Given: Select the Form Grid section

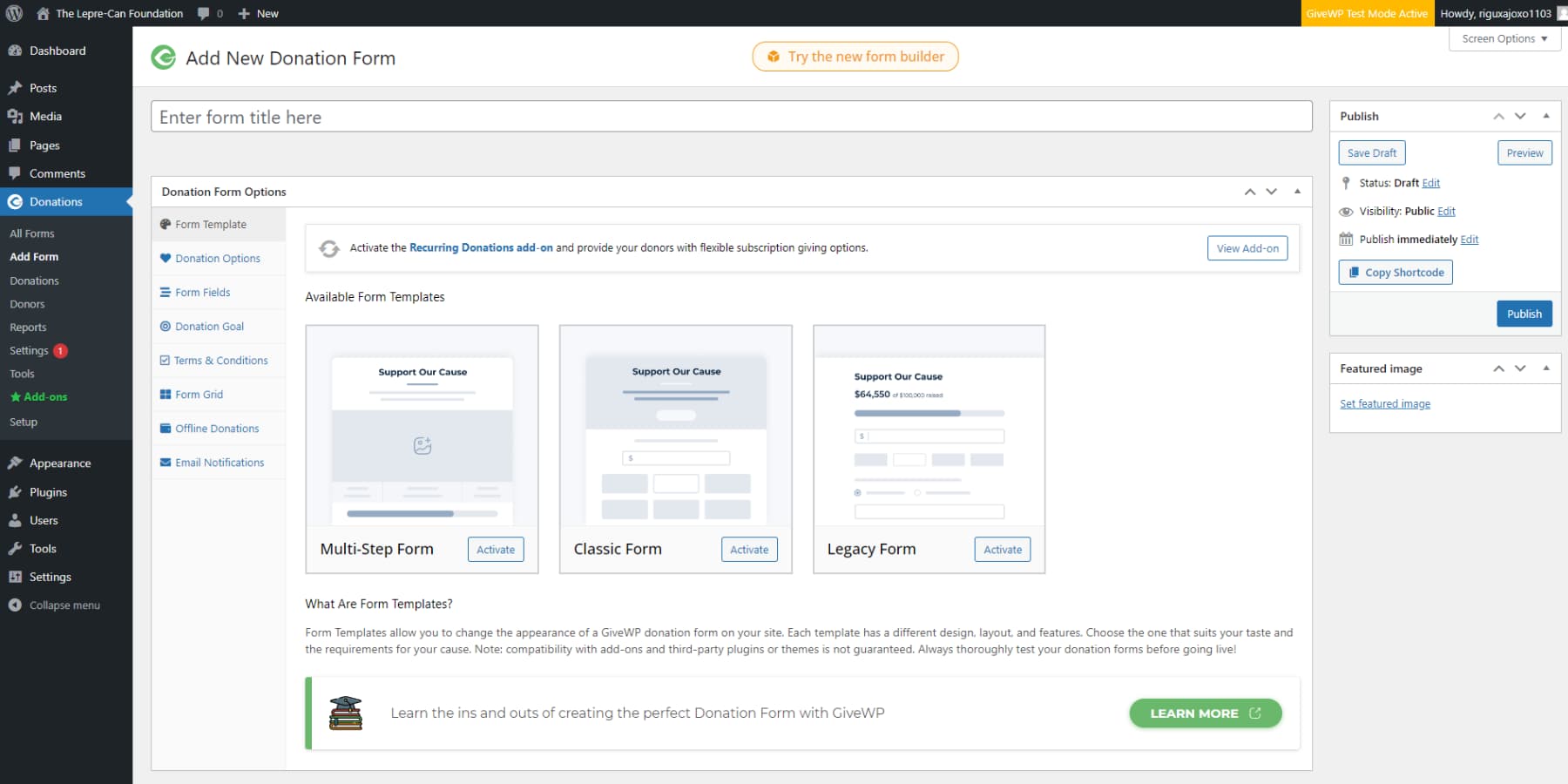Looking at the screenshot, I should pos(198,394).
